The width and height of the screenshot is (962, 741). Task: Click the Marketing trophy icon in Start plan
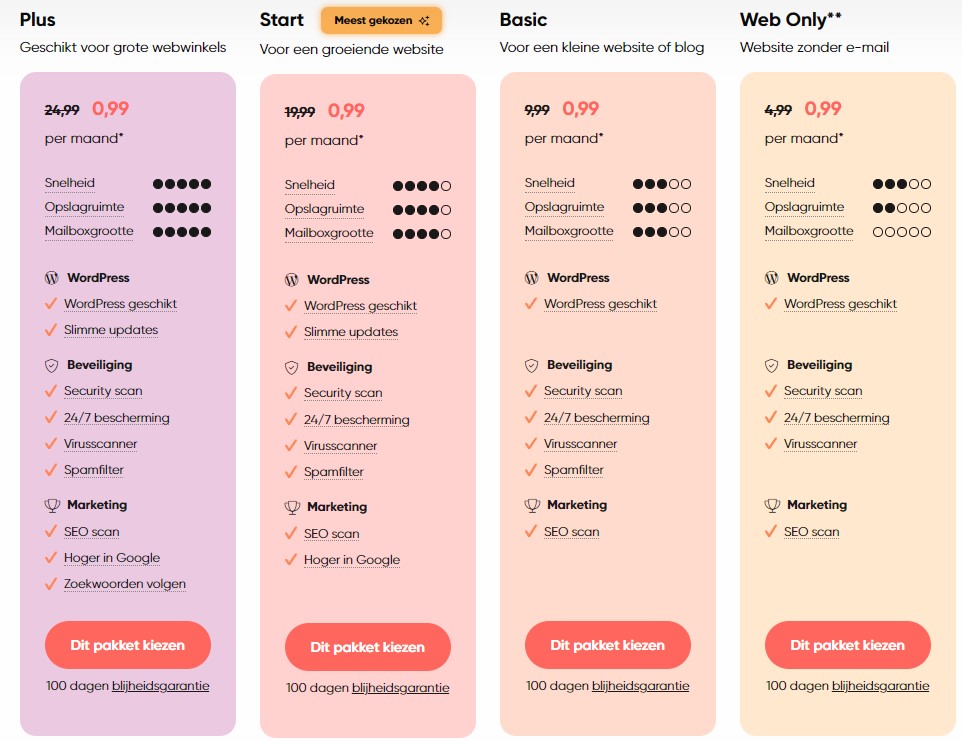point(292,507)
